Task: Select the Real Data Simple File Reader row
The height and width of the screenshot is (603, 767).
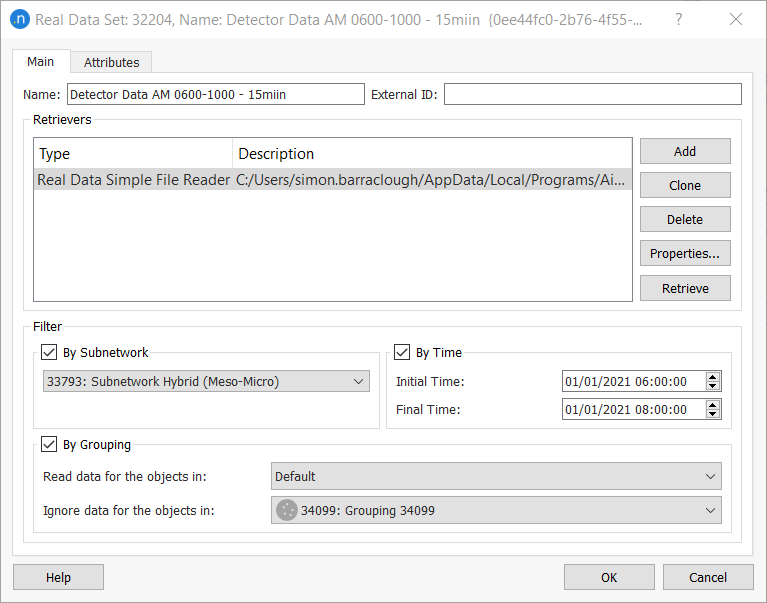Action: (333, 180)
